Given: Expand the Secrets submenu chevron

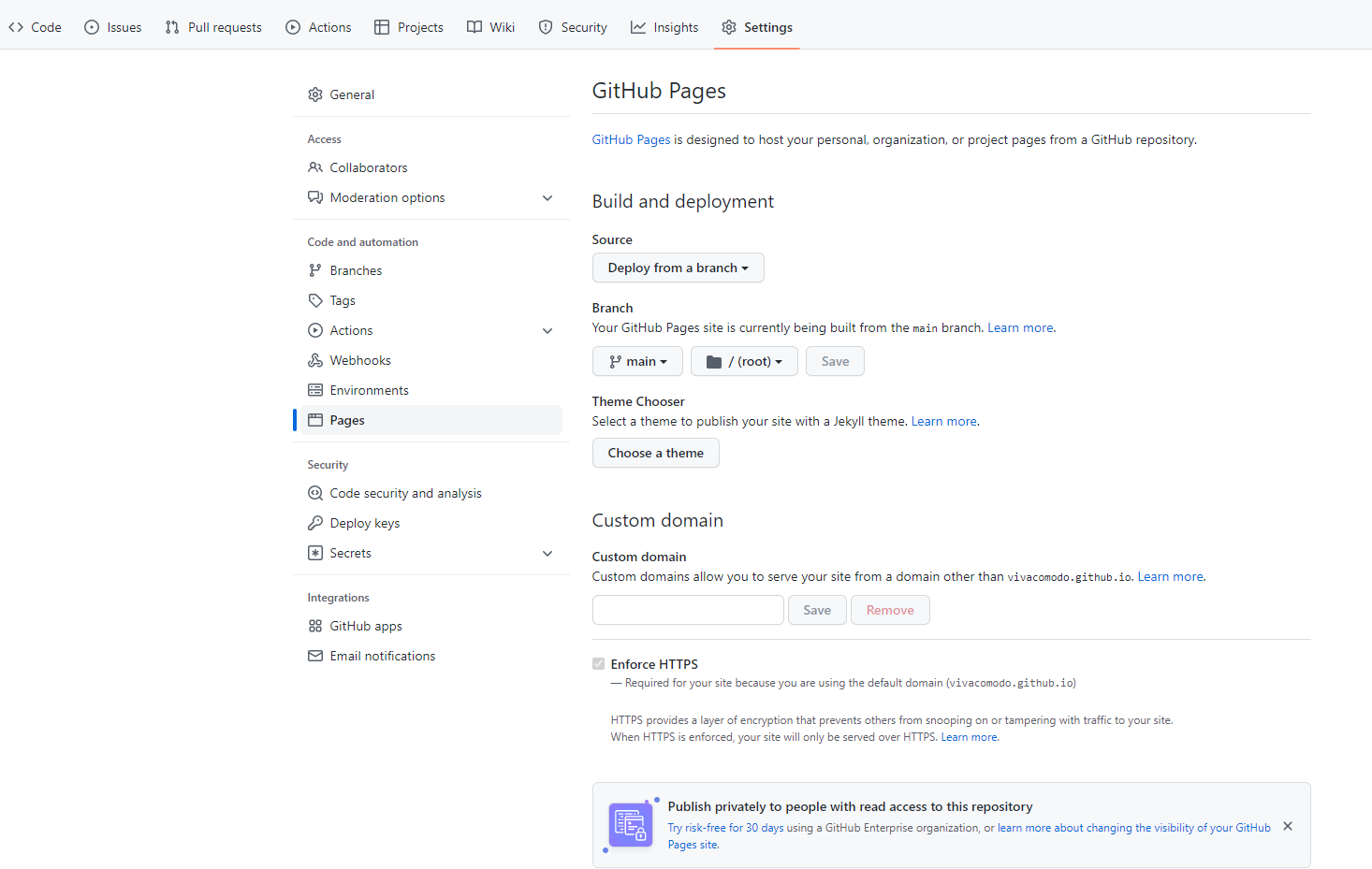Looking at the screenshot, I should [547, 553].
